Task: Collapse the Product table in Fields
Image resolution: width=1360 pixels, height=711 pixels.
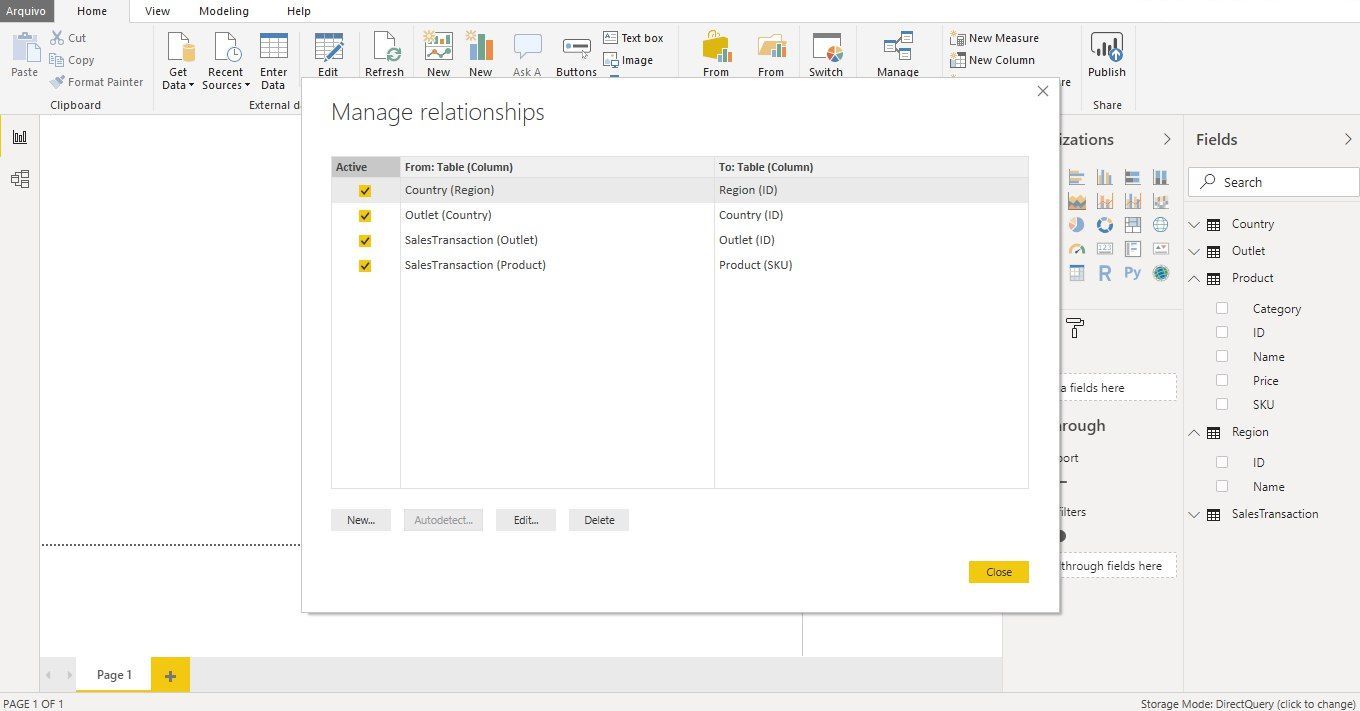Action: pyautogui.click(x=1194, y=279)
